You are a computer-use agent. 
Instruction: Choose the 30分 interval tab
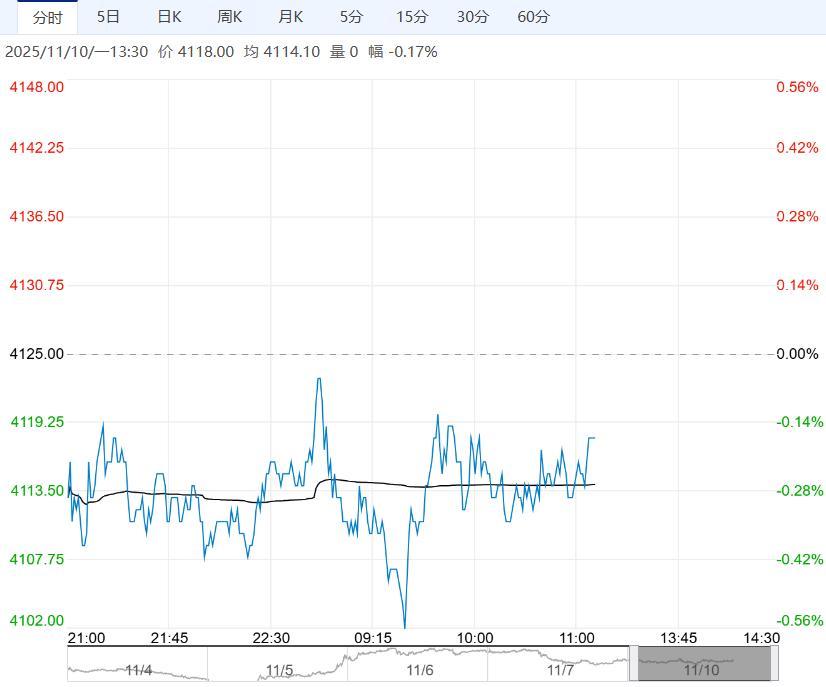[x=473, y=17]
